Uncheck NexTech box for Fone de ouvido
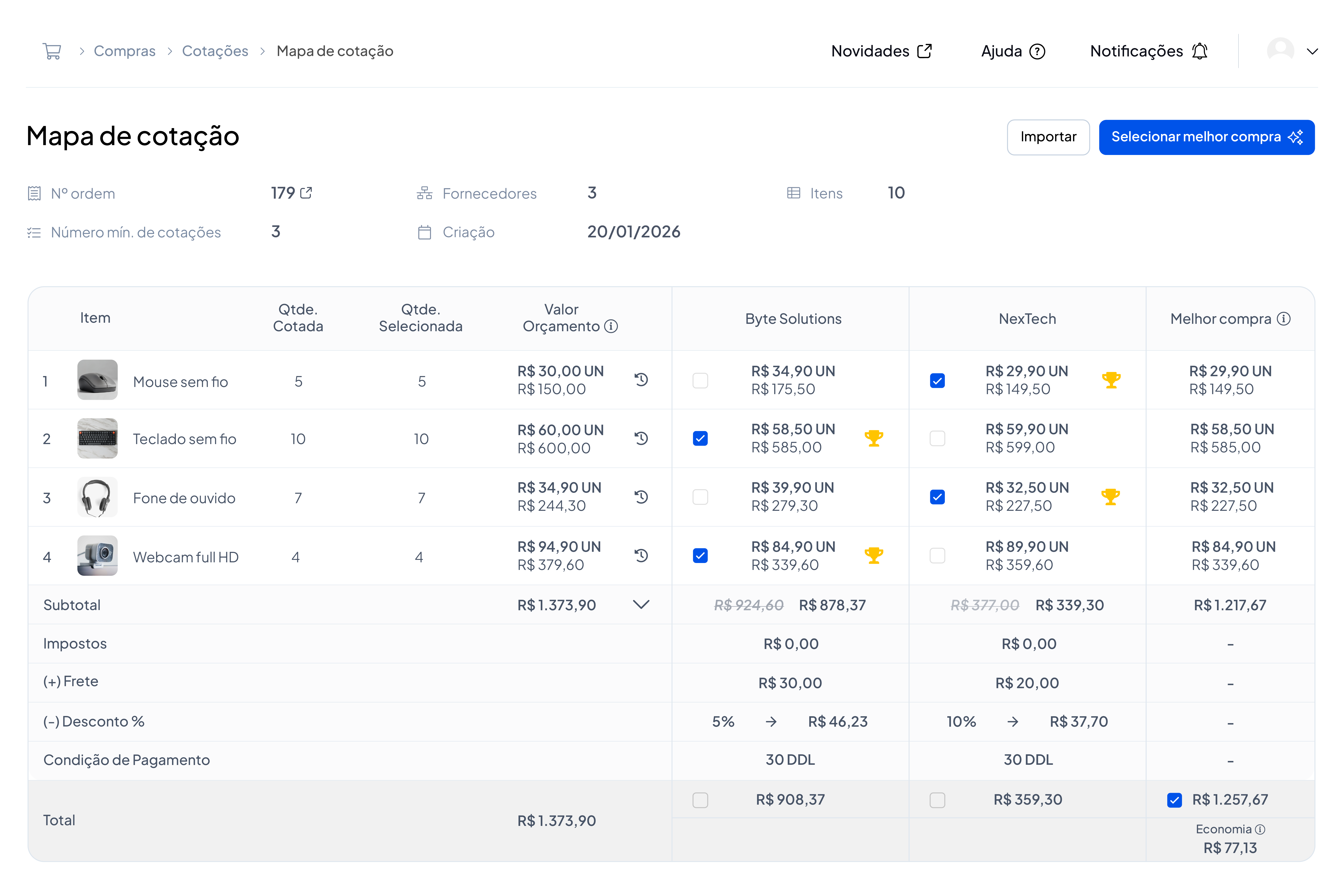This screenshot has width=1344, height=896. point(937,497)
